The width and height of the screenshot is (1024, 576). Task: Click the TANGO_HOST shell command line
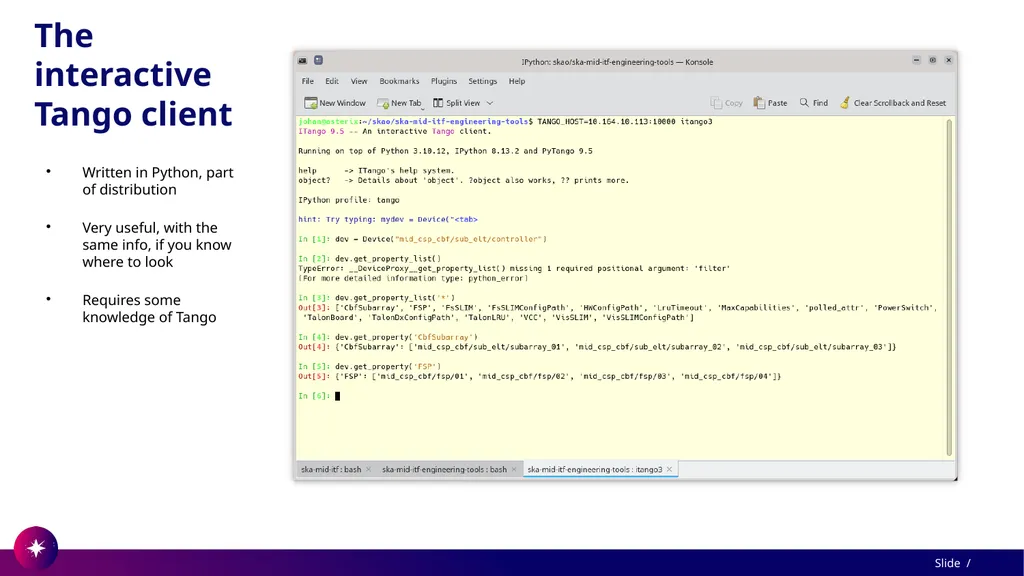(505, 121)
